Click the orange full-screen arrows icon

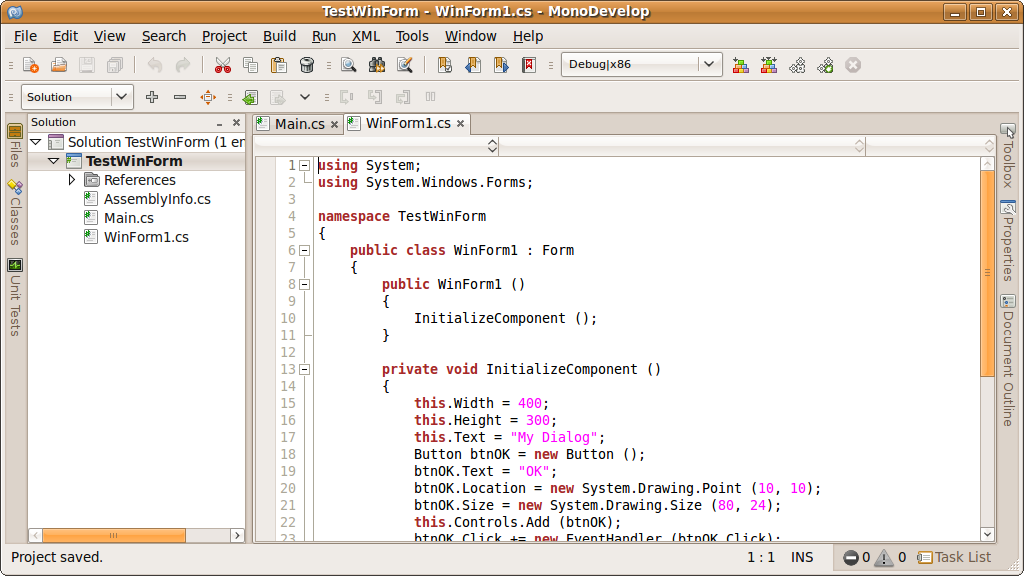point(208,97)
